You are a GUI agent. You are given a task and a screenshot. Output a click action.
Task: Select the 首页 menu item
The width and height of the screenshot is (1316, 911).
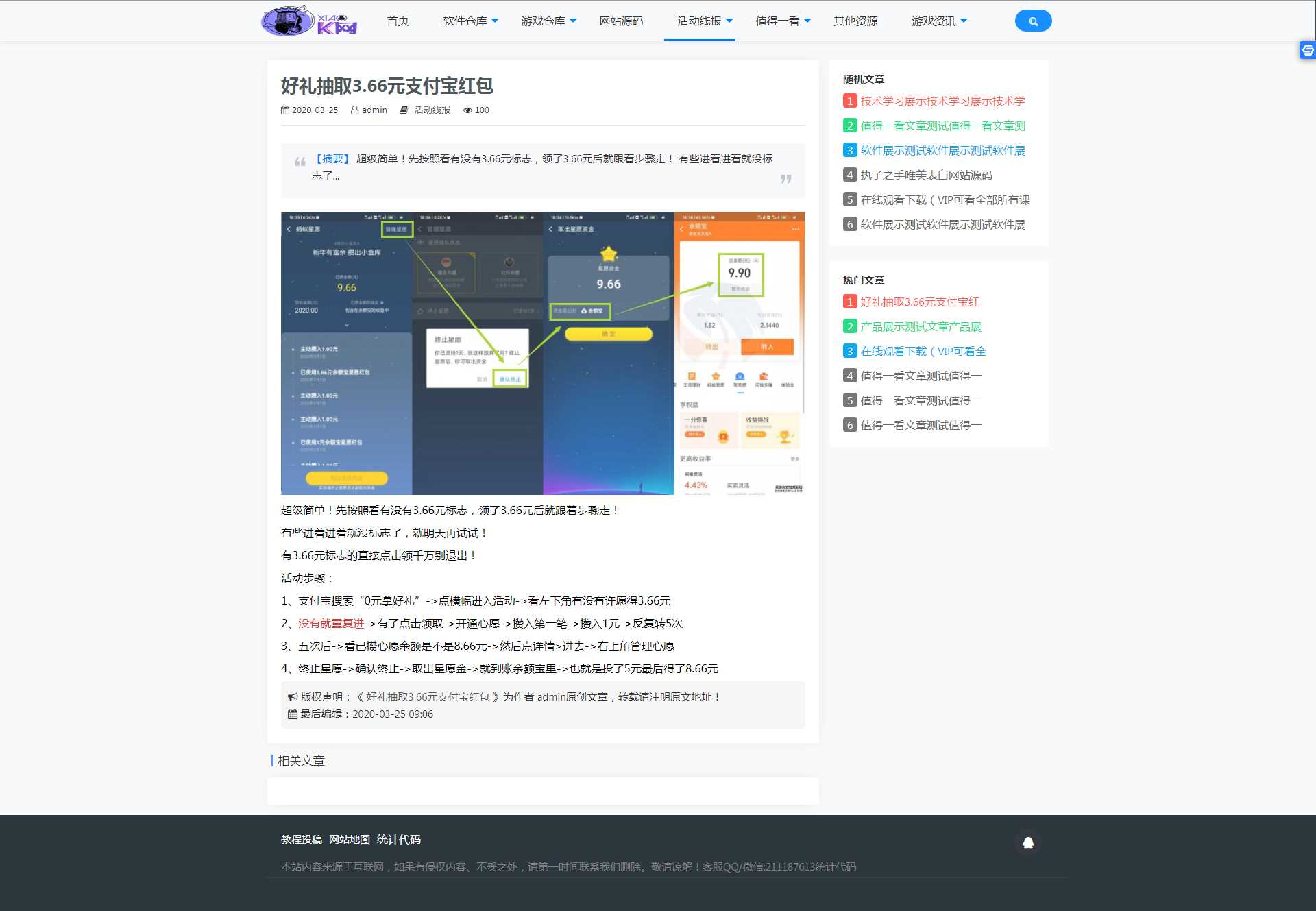click(x=398, y=21)
